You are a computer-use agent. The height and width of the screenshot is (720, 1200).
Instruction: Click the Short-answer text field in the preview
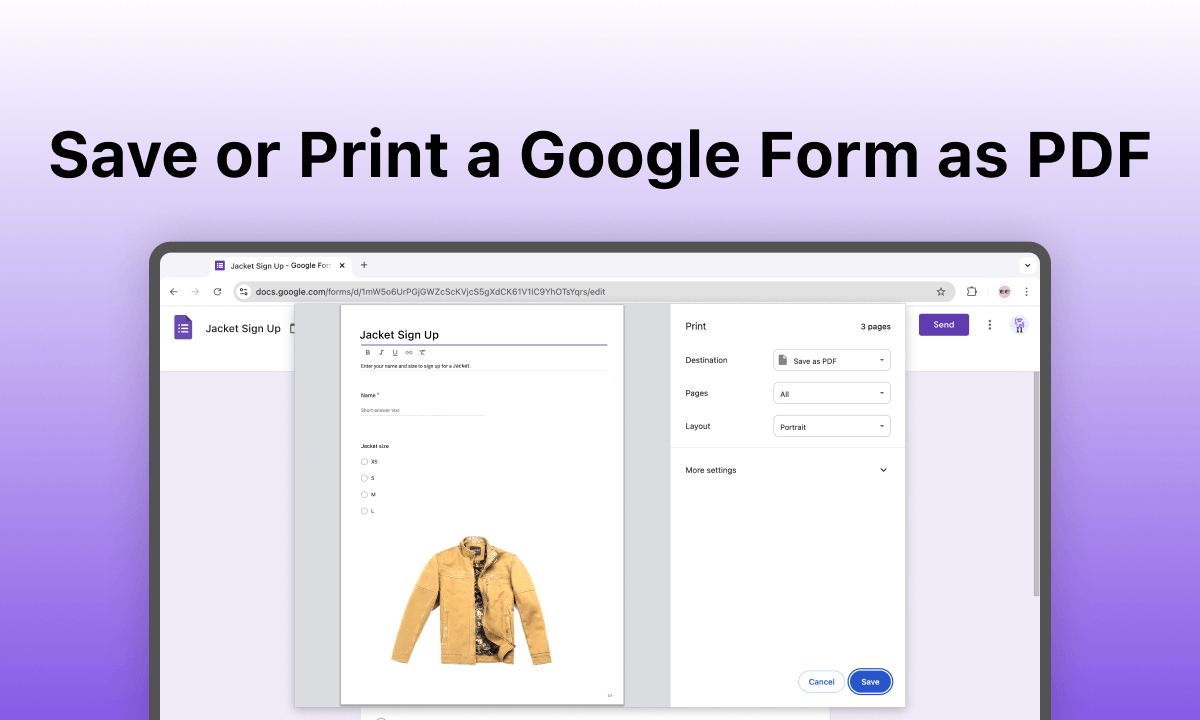coord(422,410)
